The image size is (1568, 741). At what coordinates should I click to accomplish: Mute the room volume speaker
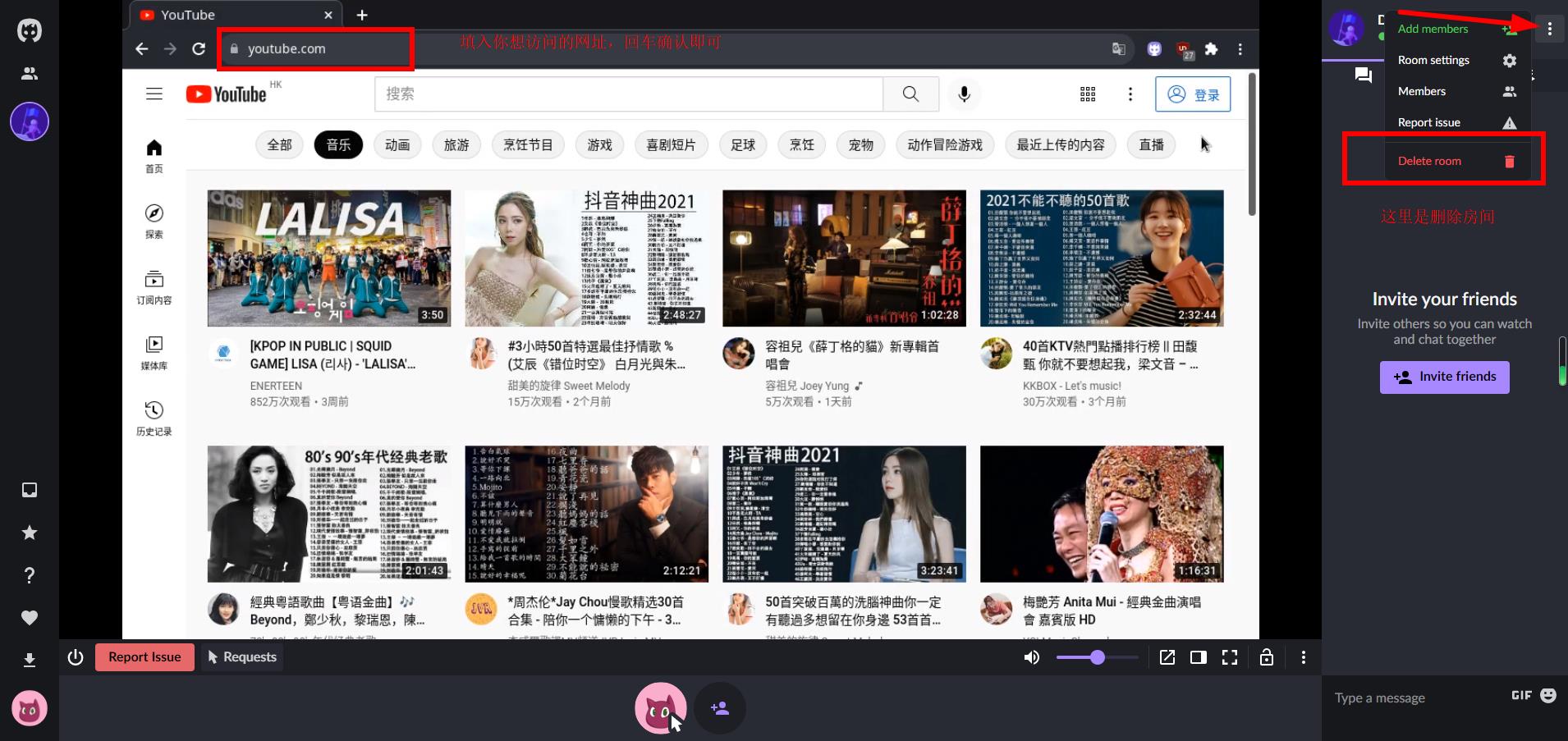click(x=1032, y=657)
